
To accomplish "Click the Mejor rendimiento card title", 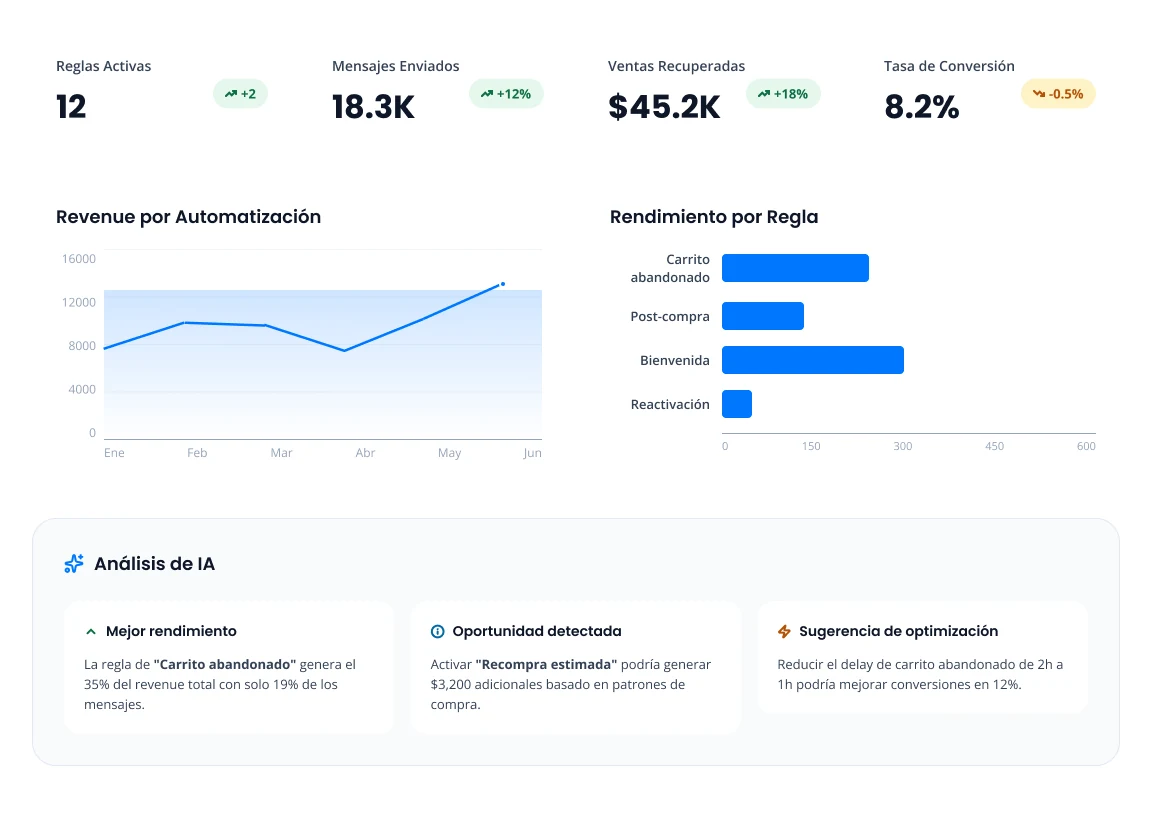I will [171, 632].
